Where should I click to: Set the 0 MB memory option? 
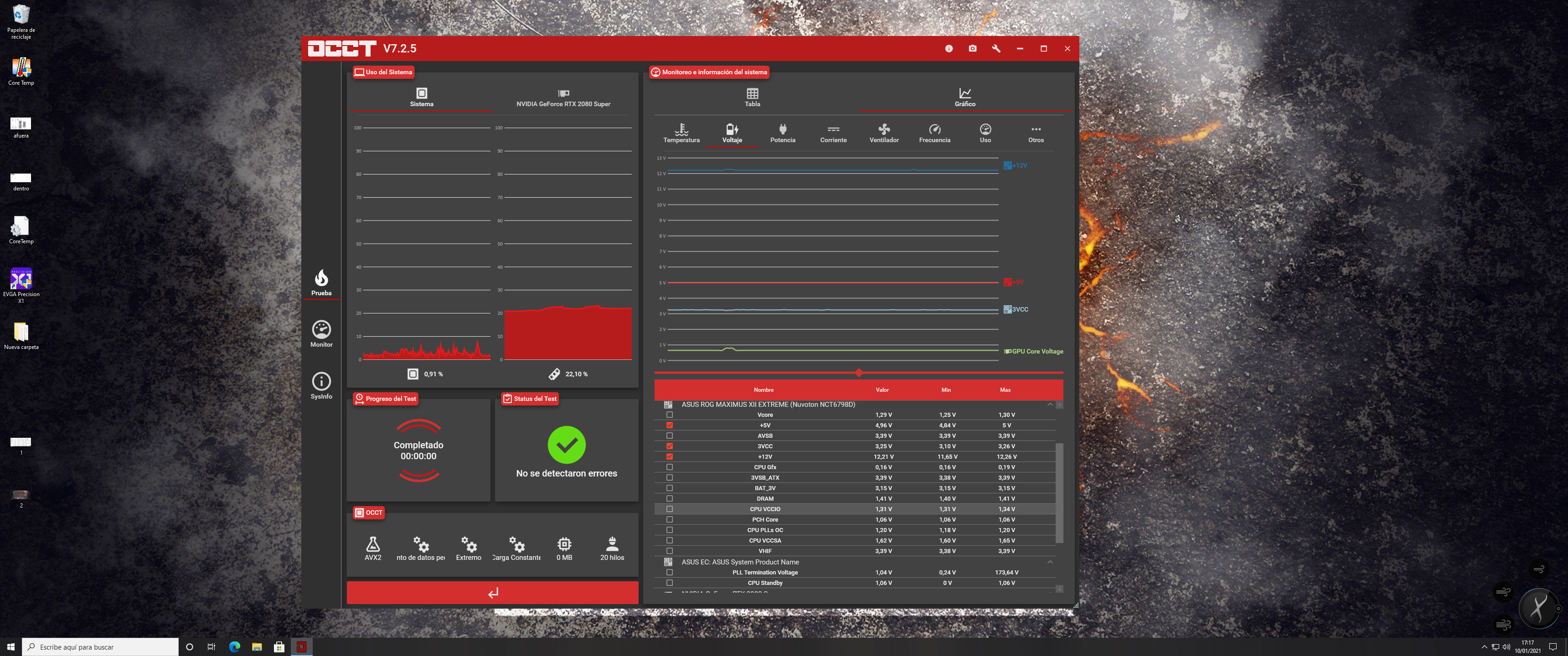(564, 548)
